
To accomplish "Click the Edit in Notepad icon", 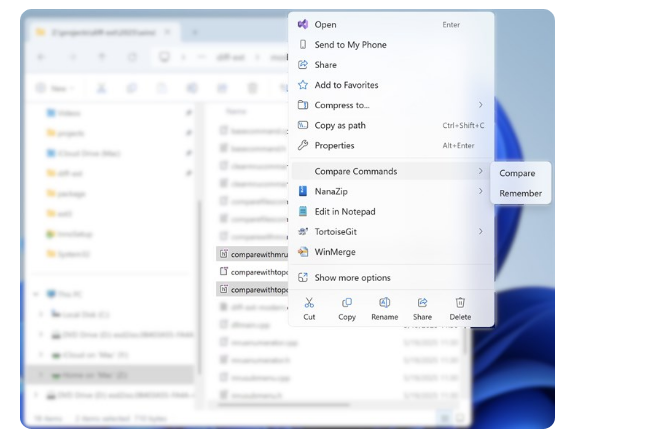I will click(x=303, y=211).
